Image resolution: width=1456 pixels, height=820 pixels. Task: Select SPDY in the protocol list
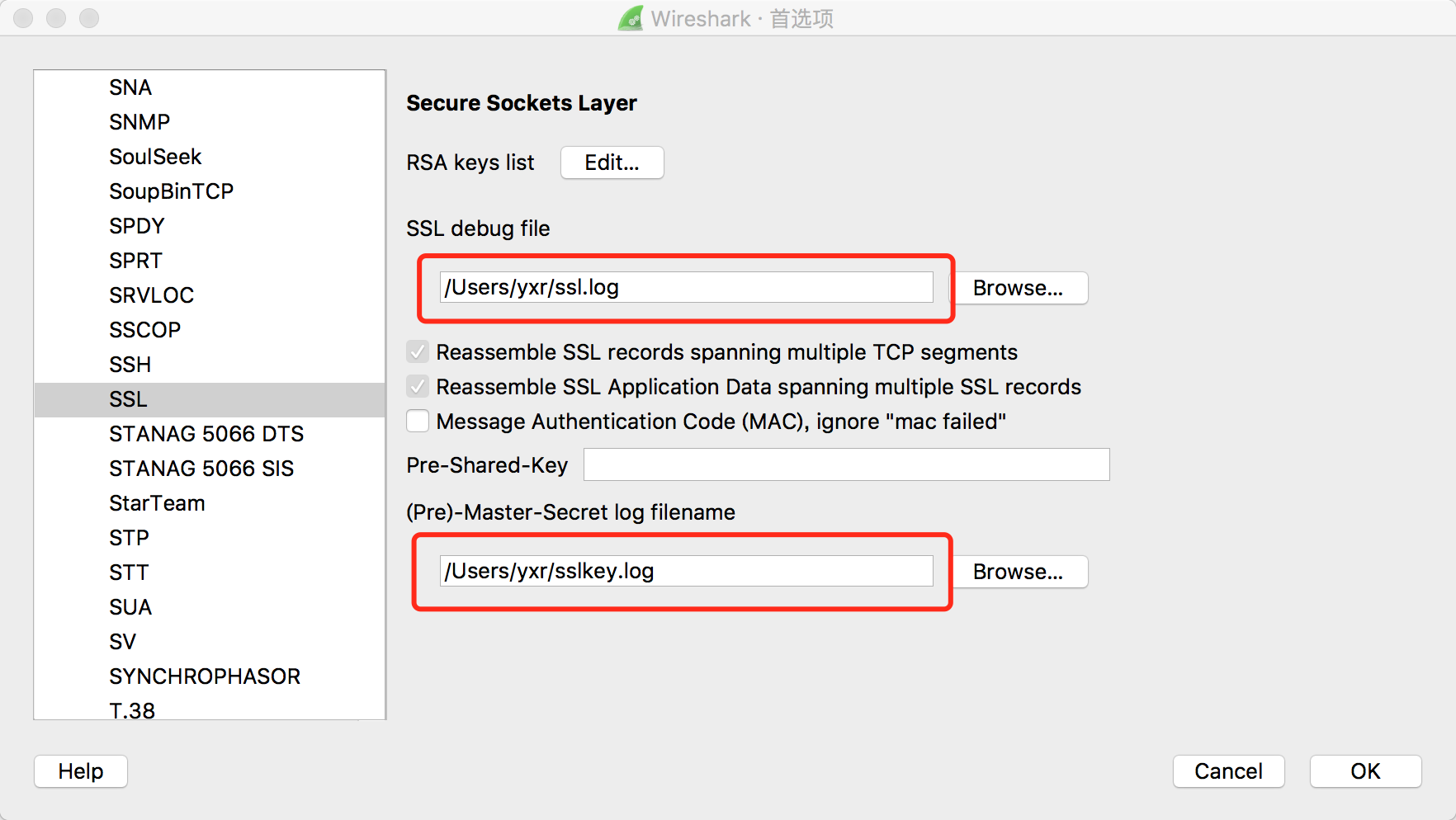pyautogui.click(x=210, y=226)
